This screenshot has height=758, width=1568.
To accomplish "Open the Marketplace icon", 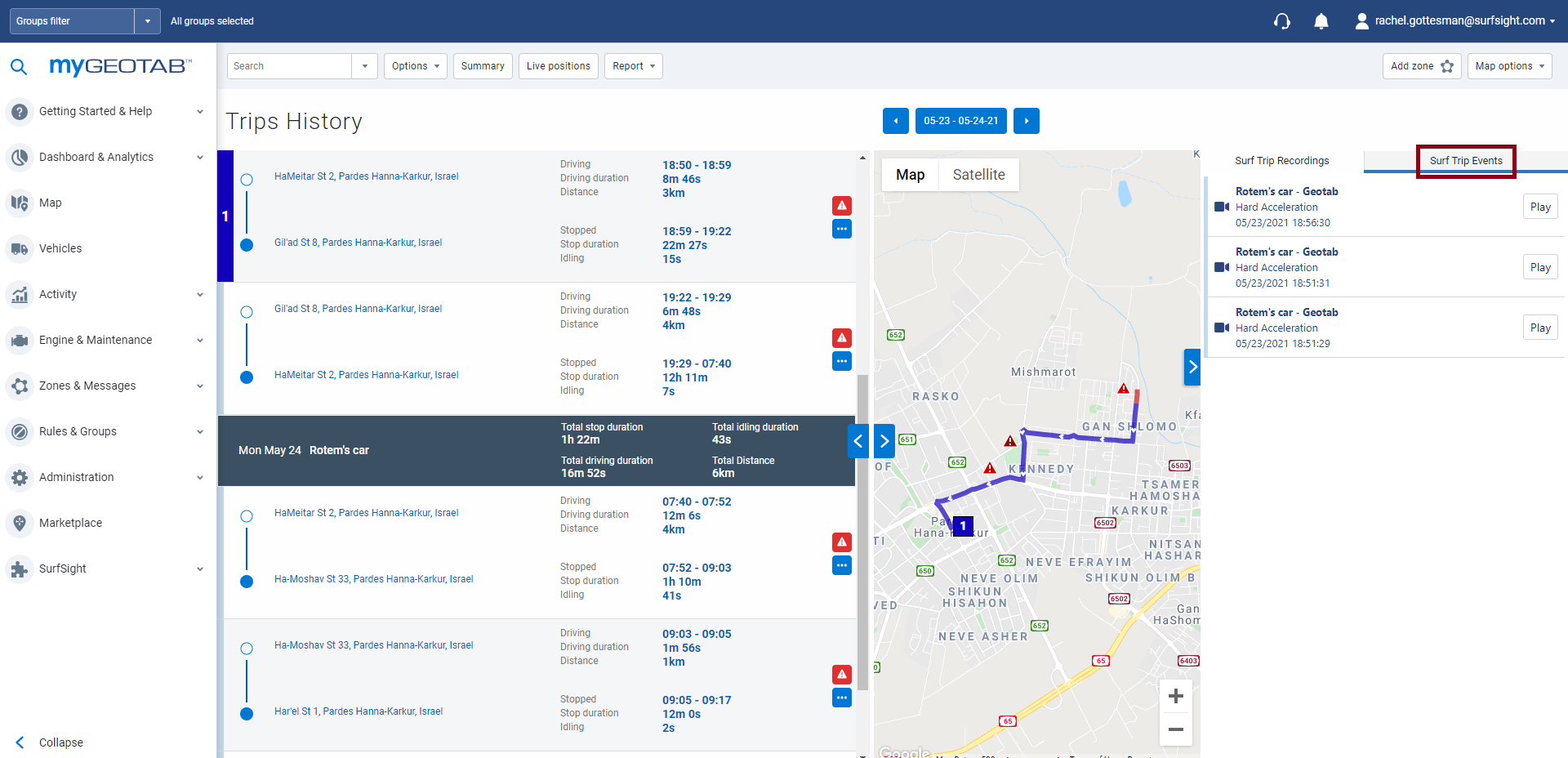I will click(20, 523).
